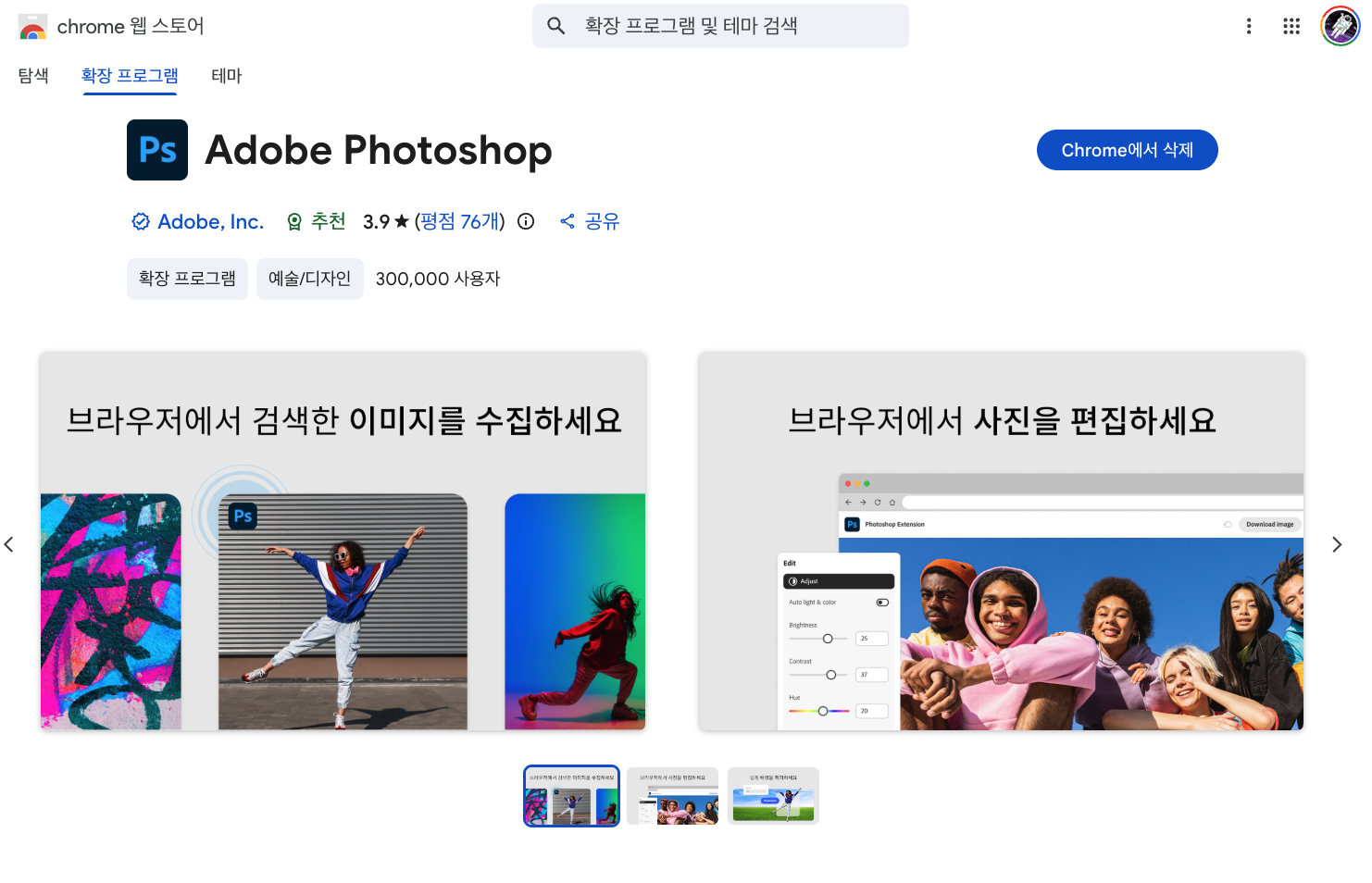Show previous screenshot with left arrow
Image resolution: width=1372 pixels, height=883 pixels.
[x=9, y=544]
